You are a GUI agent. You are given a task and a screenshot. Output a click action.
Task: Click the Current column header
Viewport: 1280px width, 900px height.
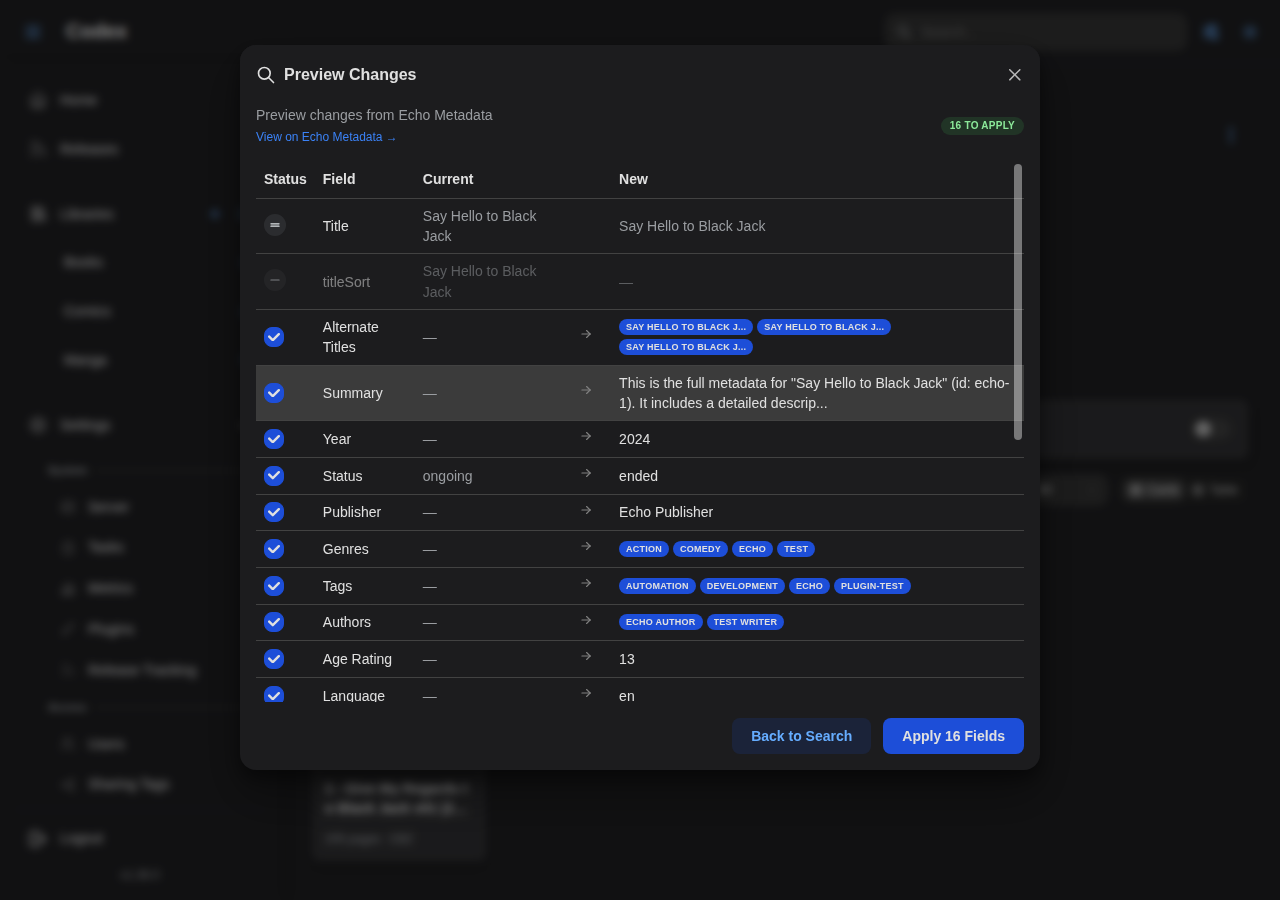pos(448,179)
